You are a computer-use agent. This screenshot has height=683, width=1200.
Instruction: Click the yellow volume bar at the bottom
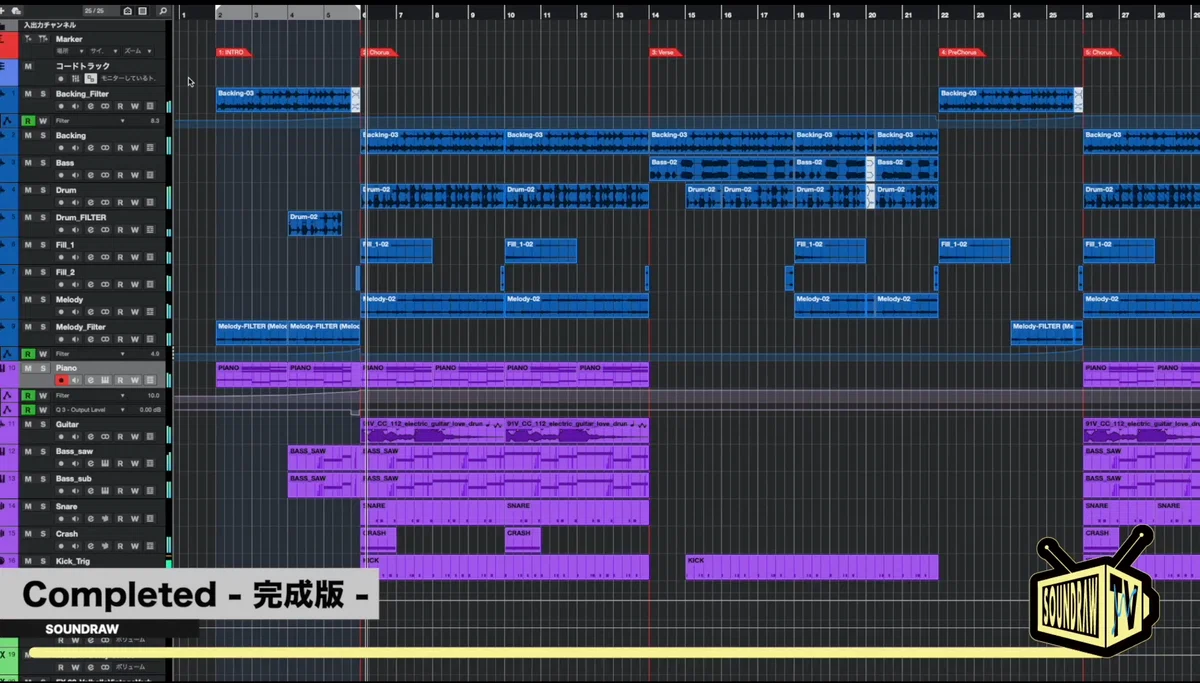pos(600,652)
